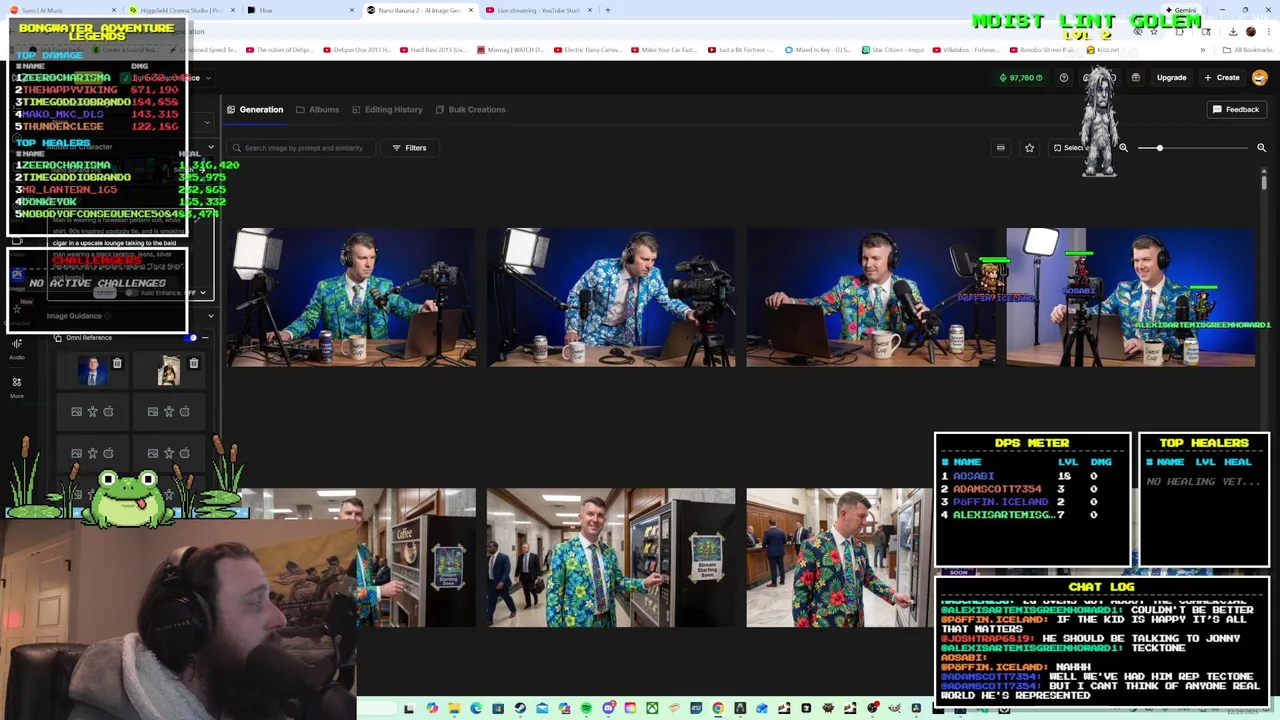Toggle the Omni Reference switch
The image size is (1280, 720).
click(x=192, y=338)
